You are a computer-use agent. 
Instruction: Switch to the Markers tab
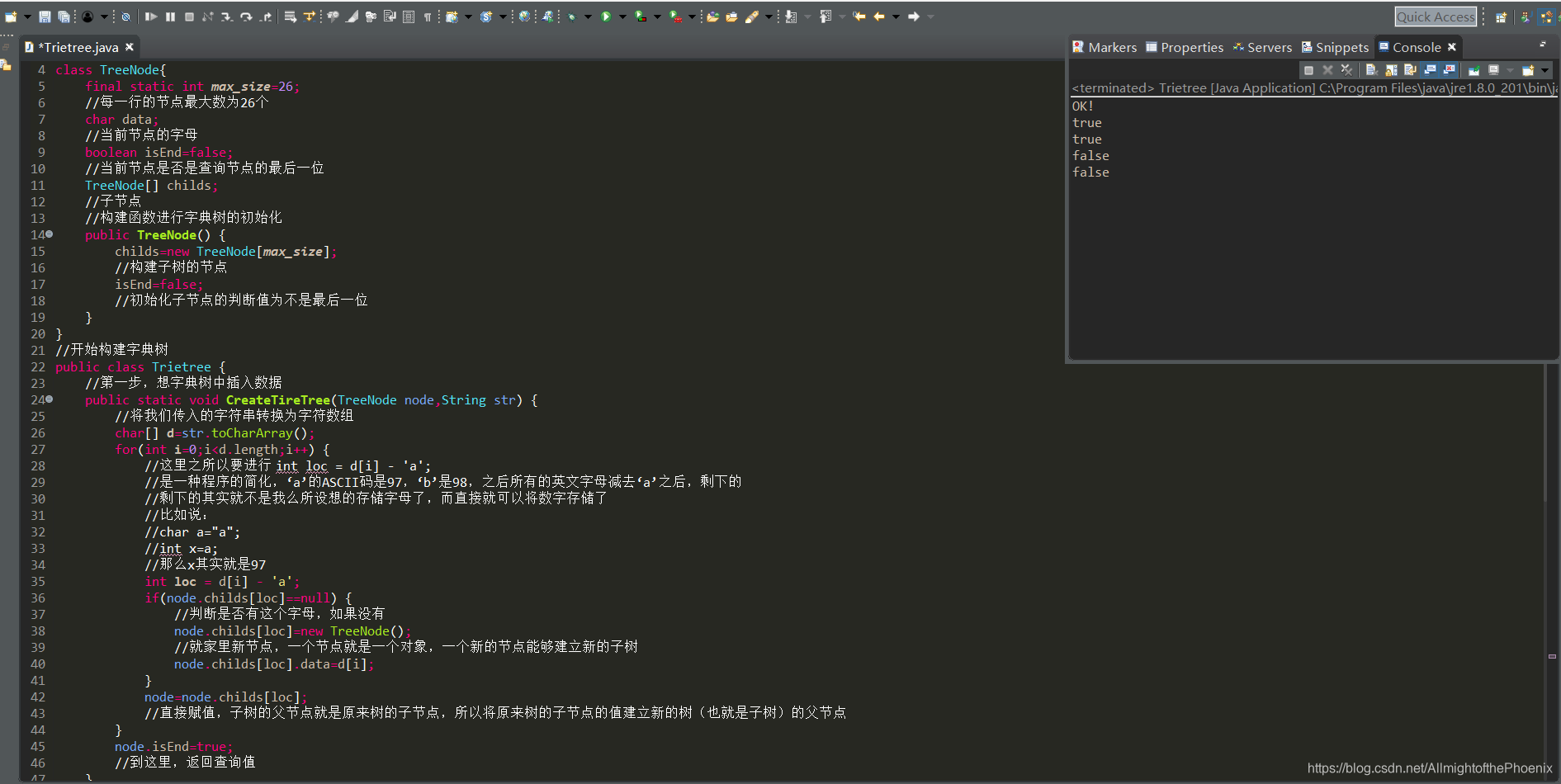click(x=1105, y=47)
